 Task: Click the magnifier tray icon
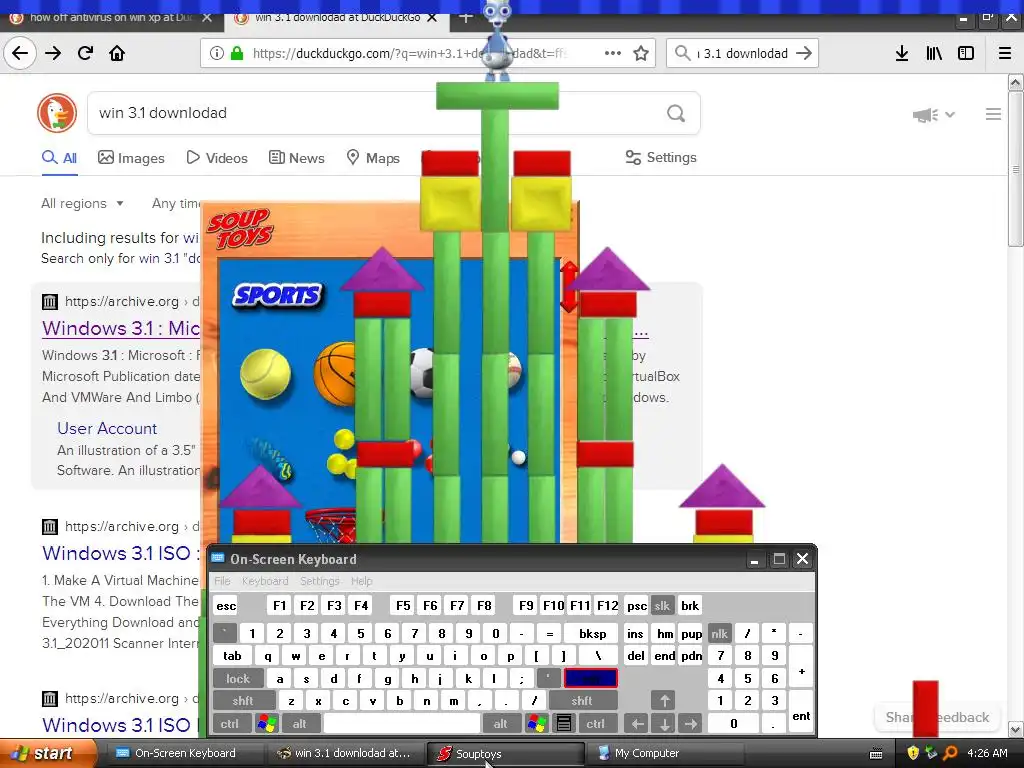(950, 753)
